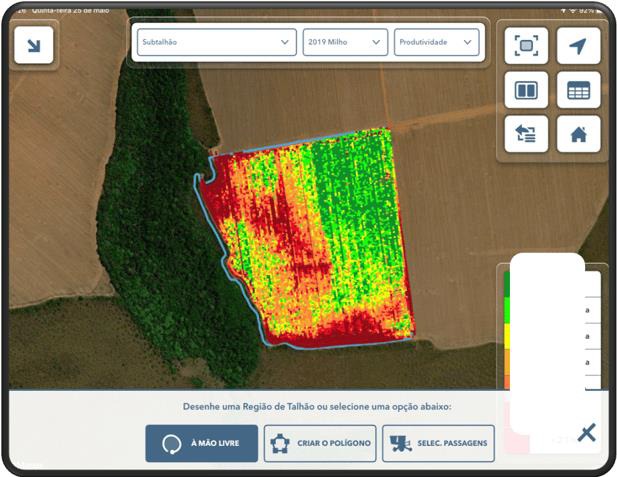The height and width of the screenshot is (477, 617).
Task: Close the drawing panel with the X
Action: (x=587, y=432)
